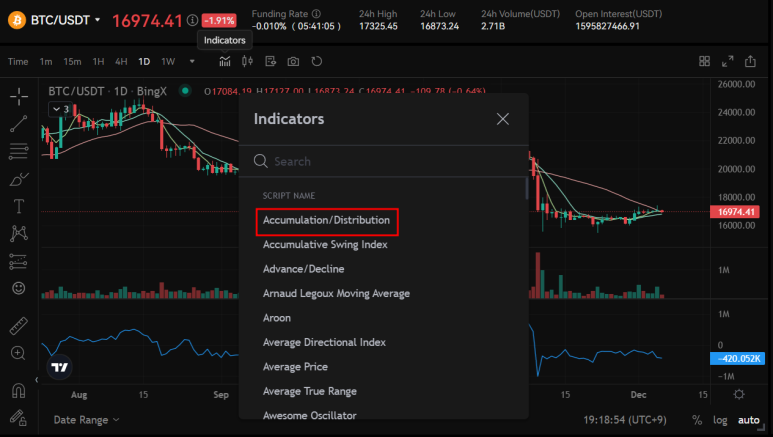This screenshot has height=437, width=773.
Task: Click the lock drawings pencil icon
Action: tap(18, 418)
